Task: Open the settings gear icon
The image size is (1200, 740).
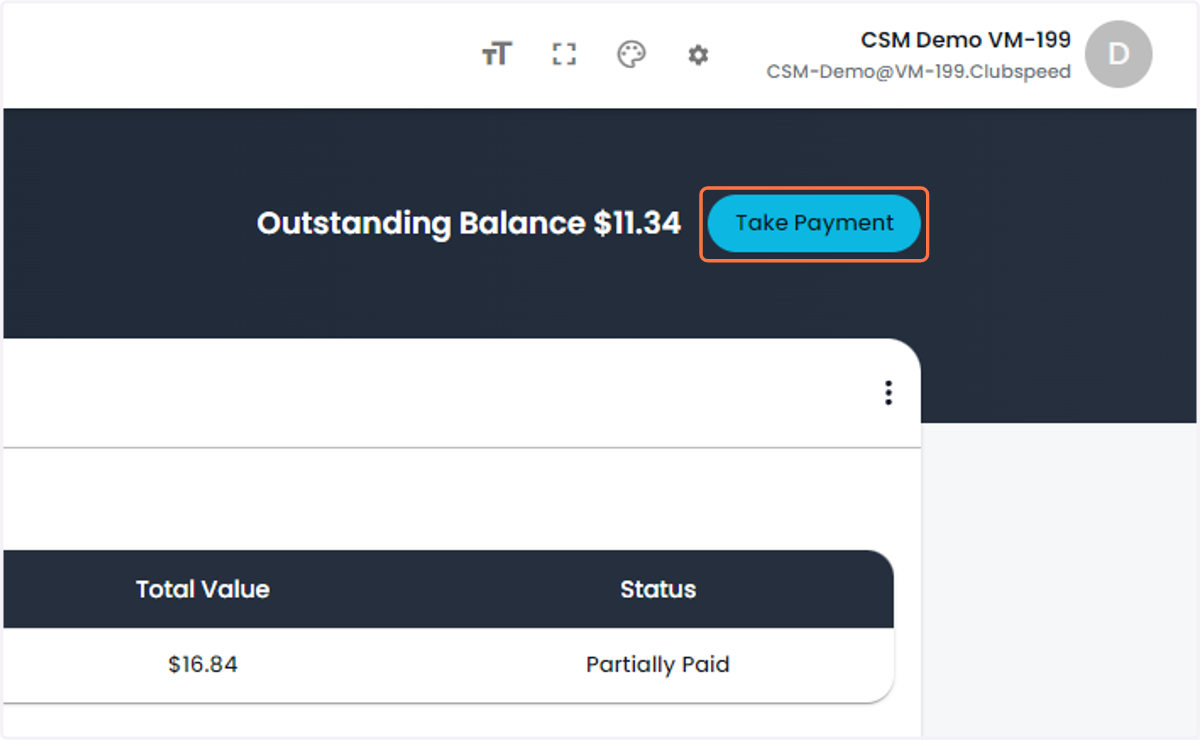Action: [698, 55]
